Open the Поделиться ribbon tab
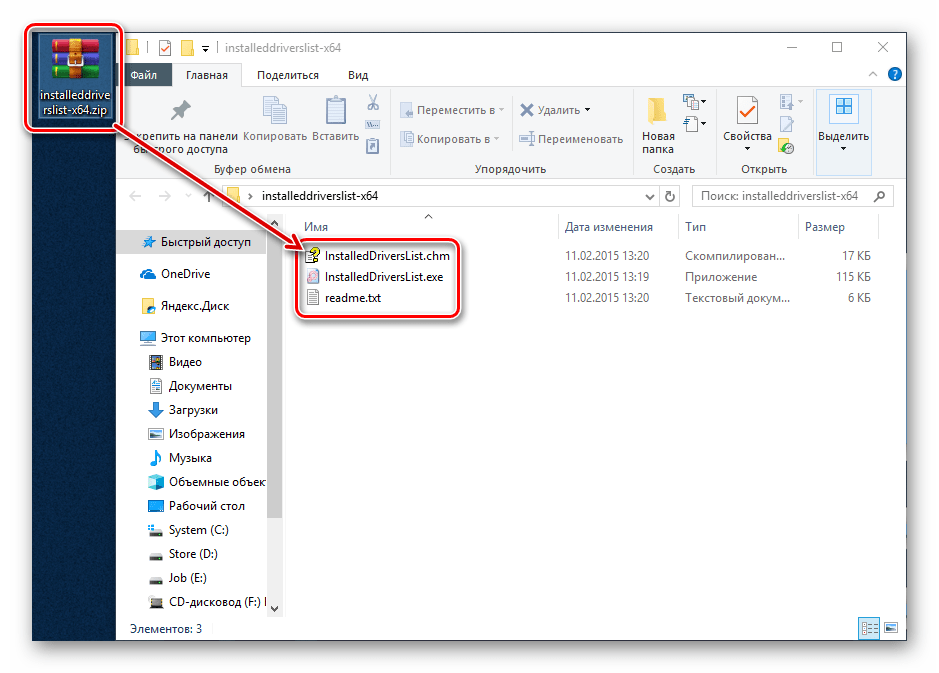 click(287, 75)
